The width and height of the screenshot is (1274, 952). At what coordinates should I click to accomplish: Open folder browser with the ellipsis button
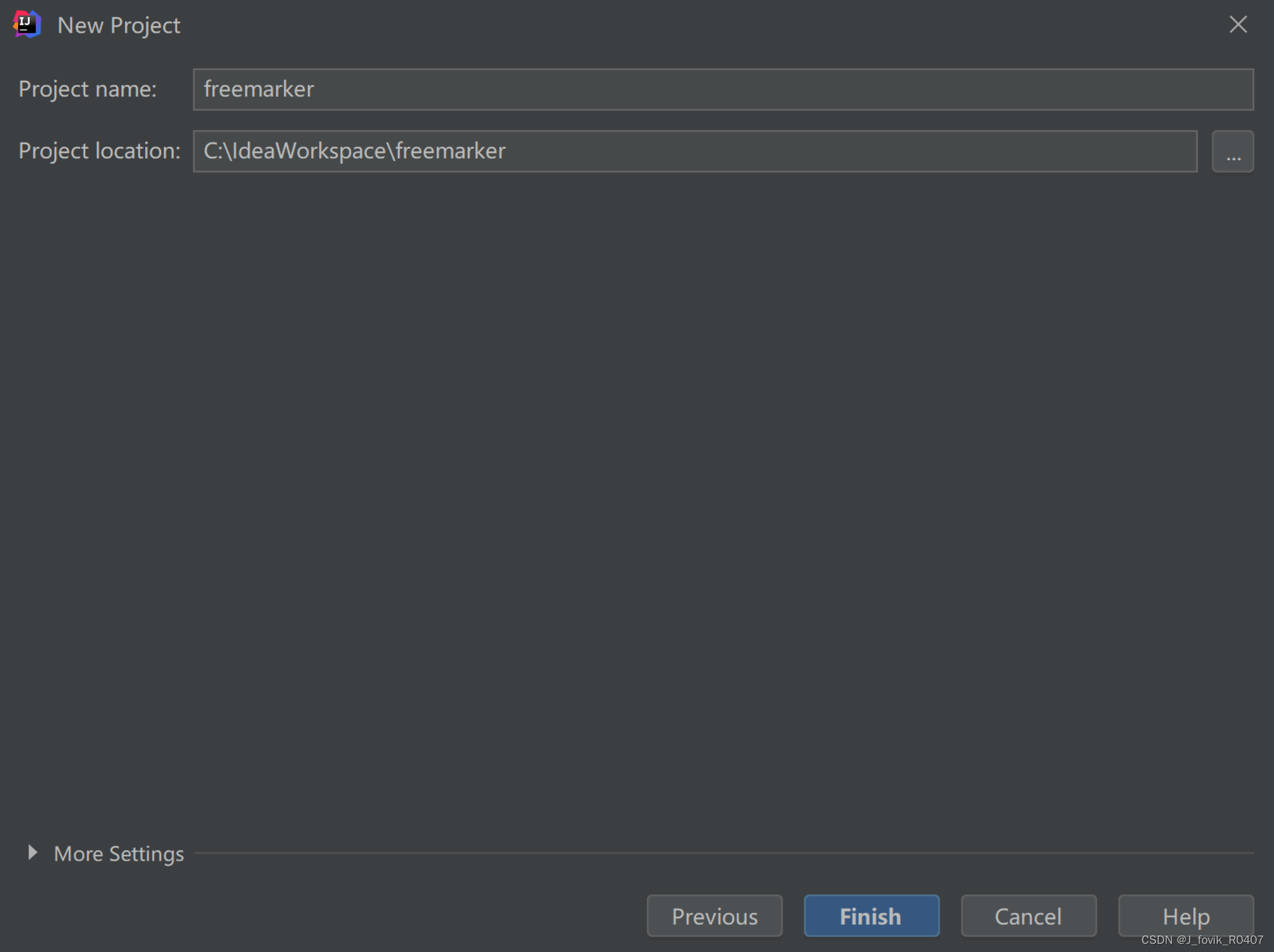click(x=1232, y=151)
